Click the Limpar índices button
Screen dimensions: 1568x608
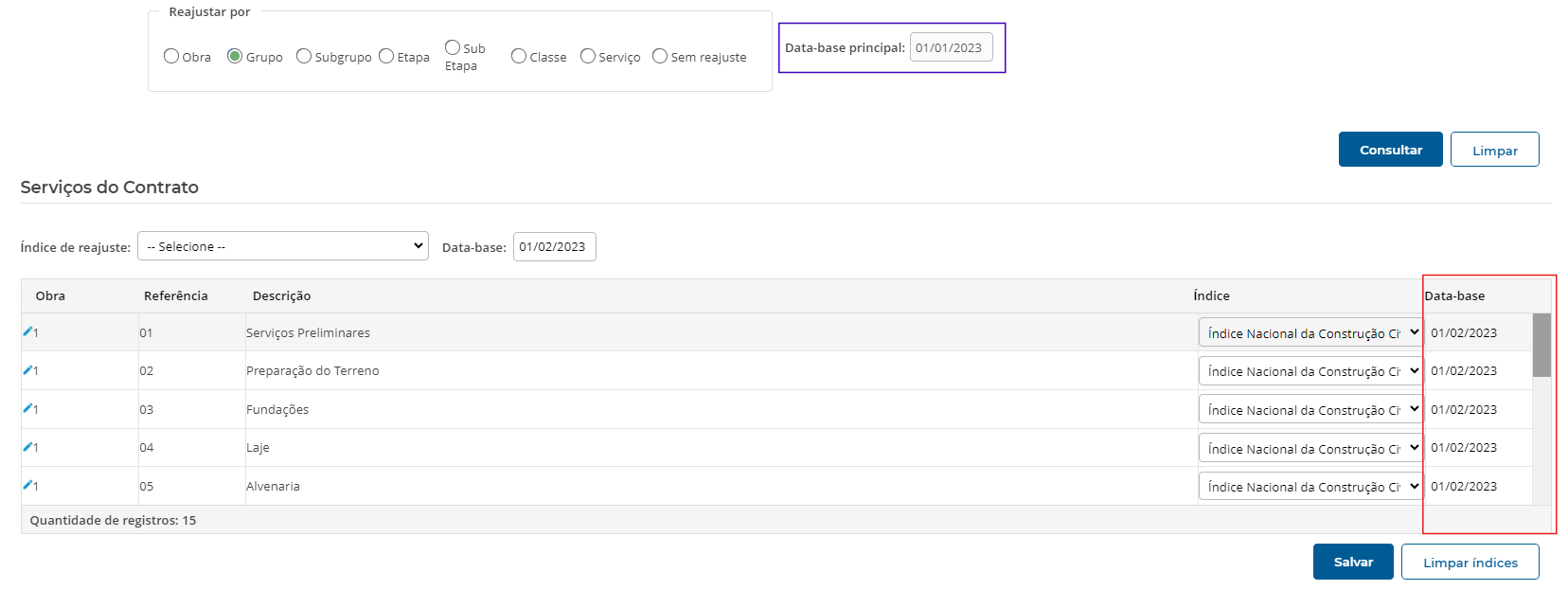pyautogui.click(x=1470, y=563)
